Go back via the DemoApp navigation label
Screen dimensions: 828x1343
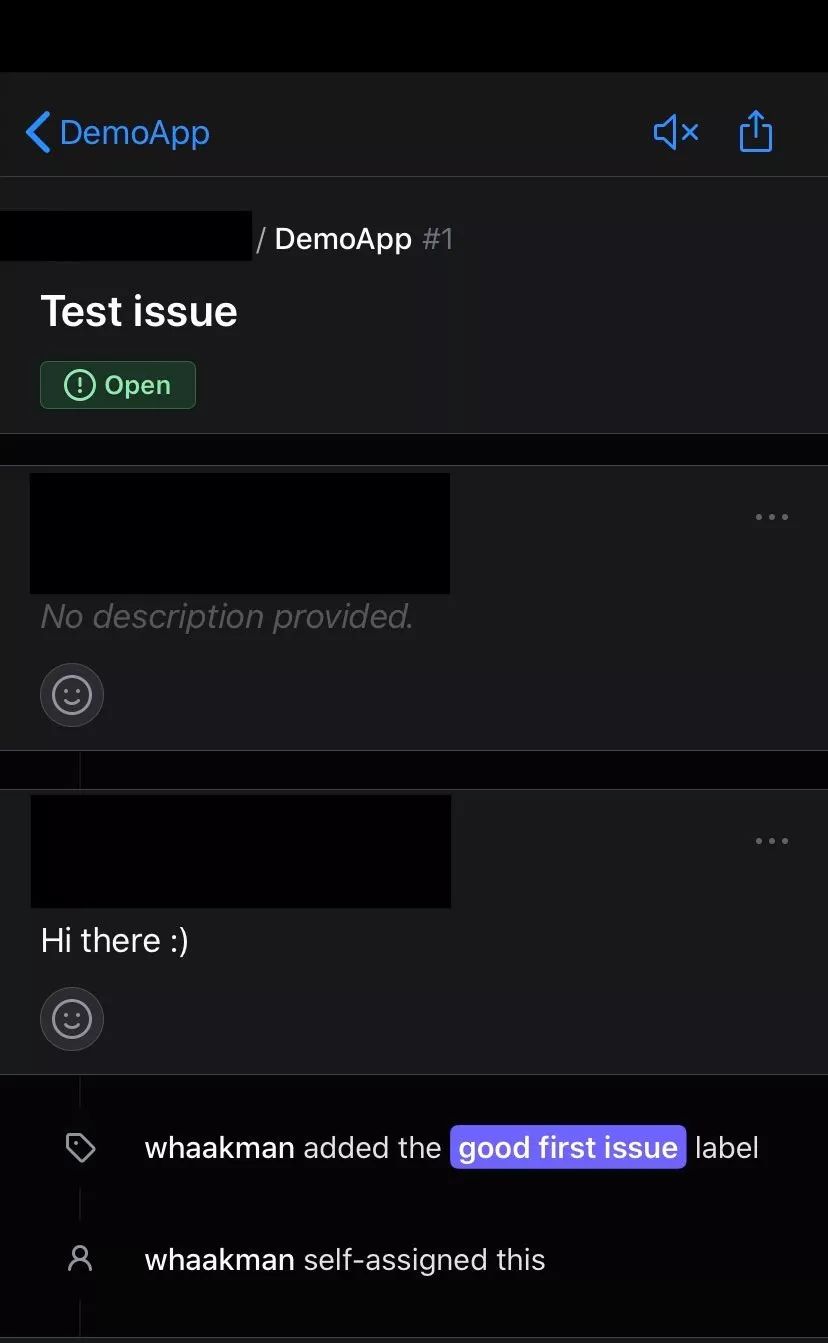[x=135, y=133]
